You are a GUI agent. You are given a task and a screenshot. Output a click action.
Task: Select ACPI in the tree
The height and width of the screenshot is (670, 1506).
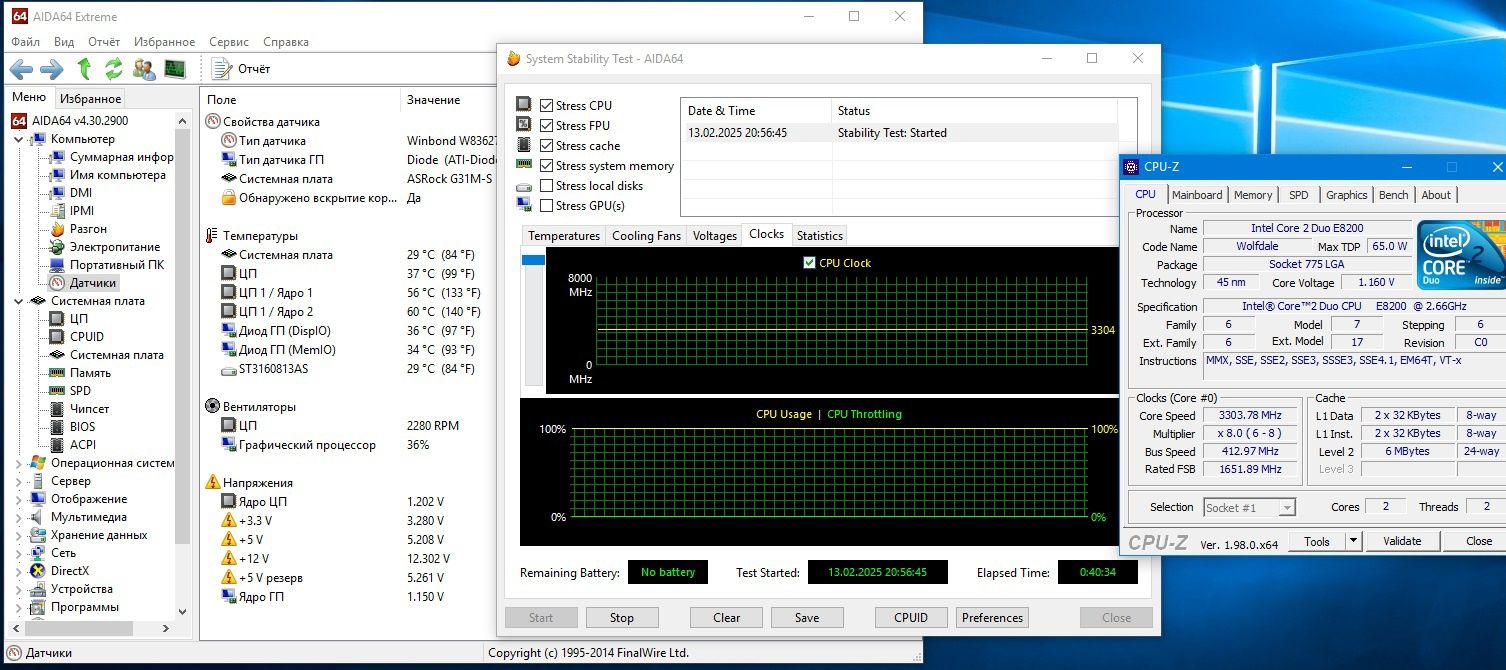point(73,445)
